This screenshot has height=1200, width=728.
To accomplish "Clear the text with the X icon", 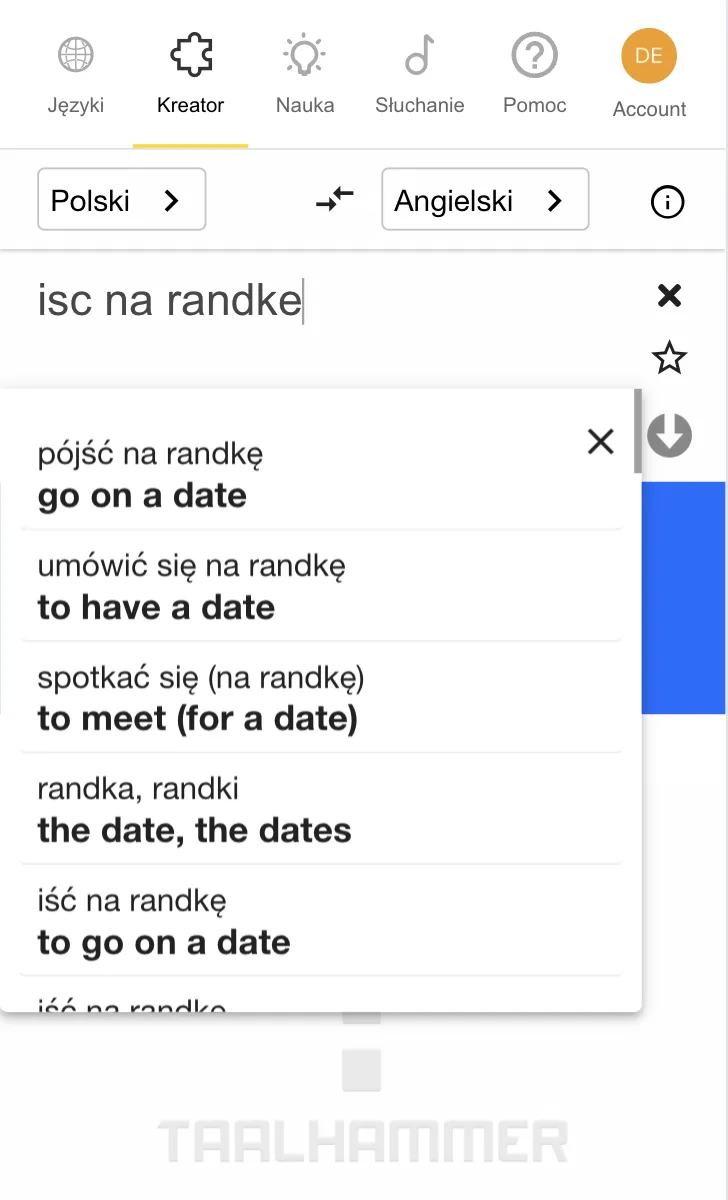I will click(x=669, y=295).
